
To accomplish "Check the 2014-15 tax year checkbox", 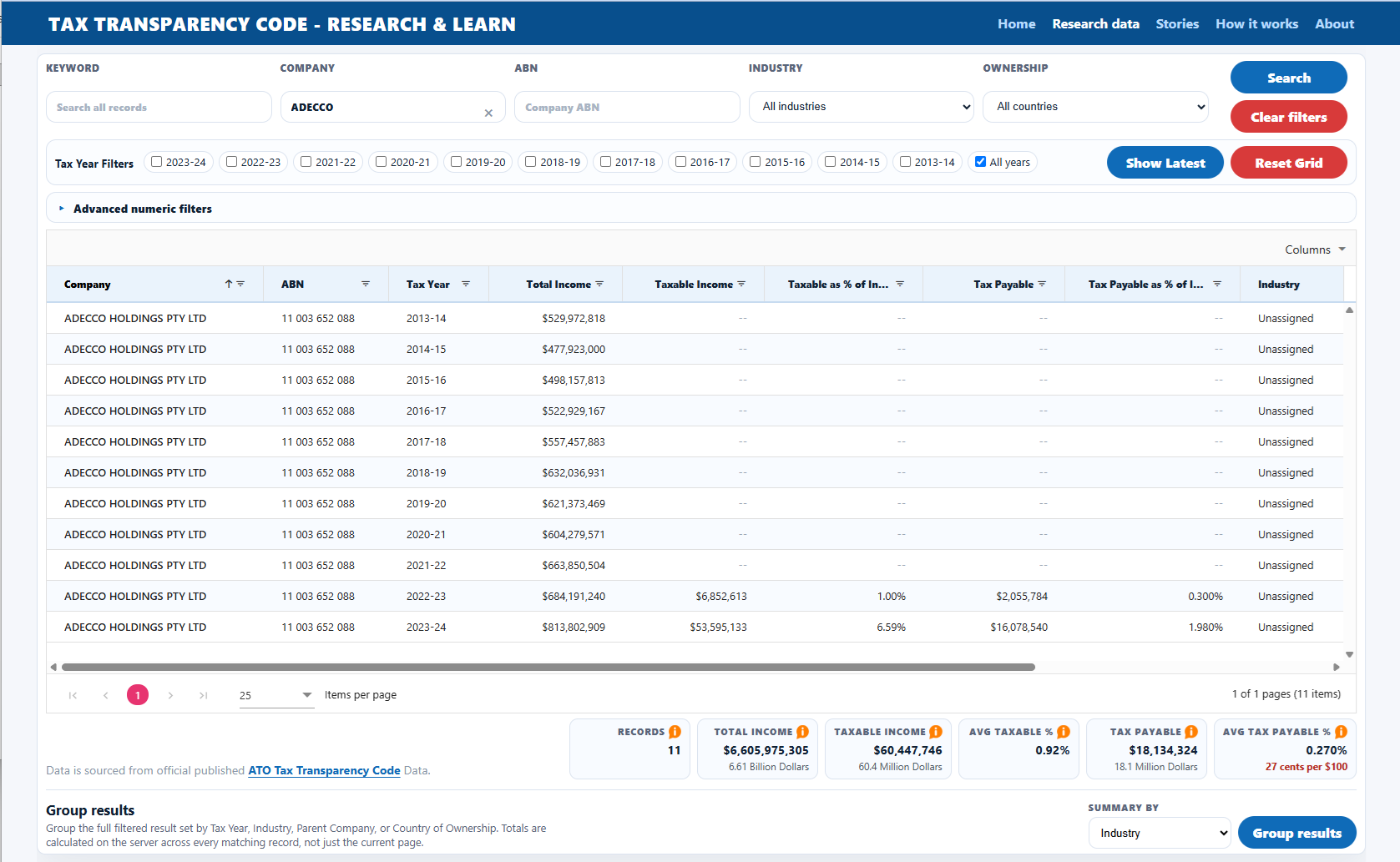I will point(830,162).
